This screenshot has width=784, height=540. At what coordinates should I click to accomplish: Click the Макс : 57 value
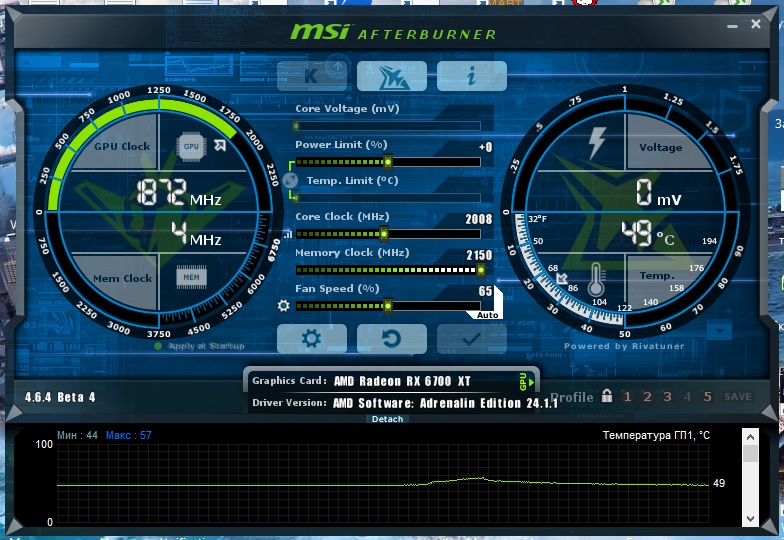128,435
